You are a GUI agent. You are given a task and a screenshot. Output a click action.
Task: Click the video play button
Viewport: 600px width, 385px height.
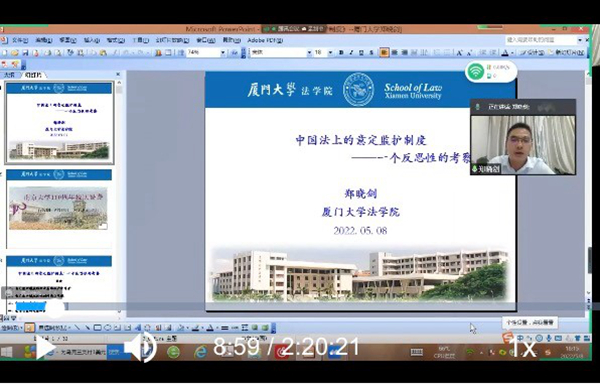(x=46, y=347)
